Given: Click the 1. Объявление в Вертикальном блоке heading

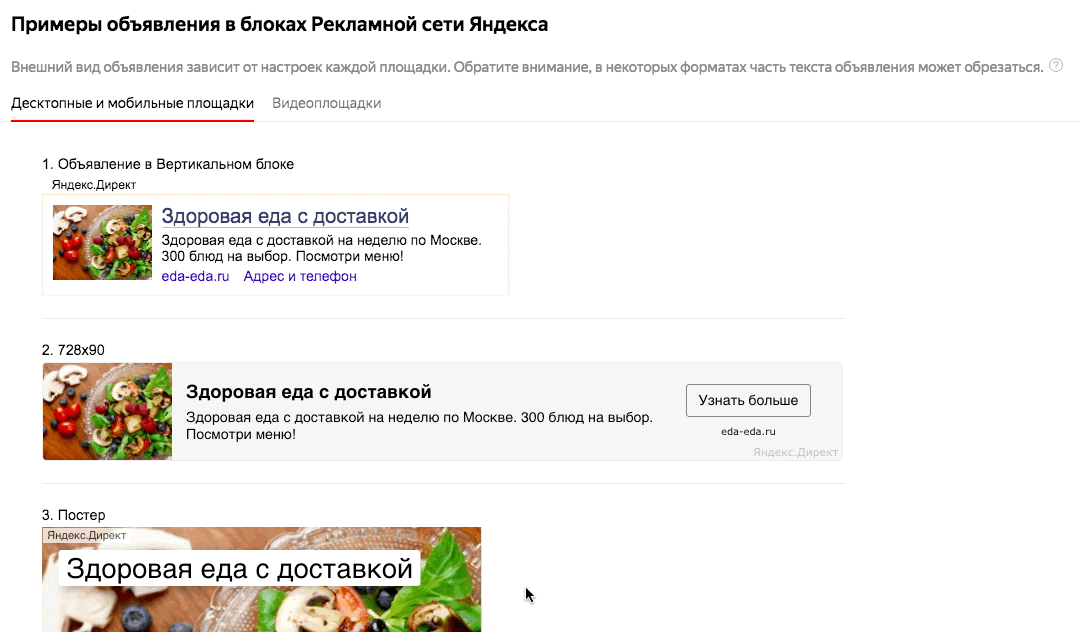Looking at the screenshot, I should coord(168,164).
